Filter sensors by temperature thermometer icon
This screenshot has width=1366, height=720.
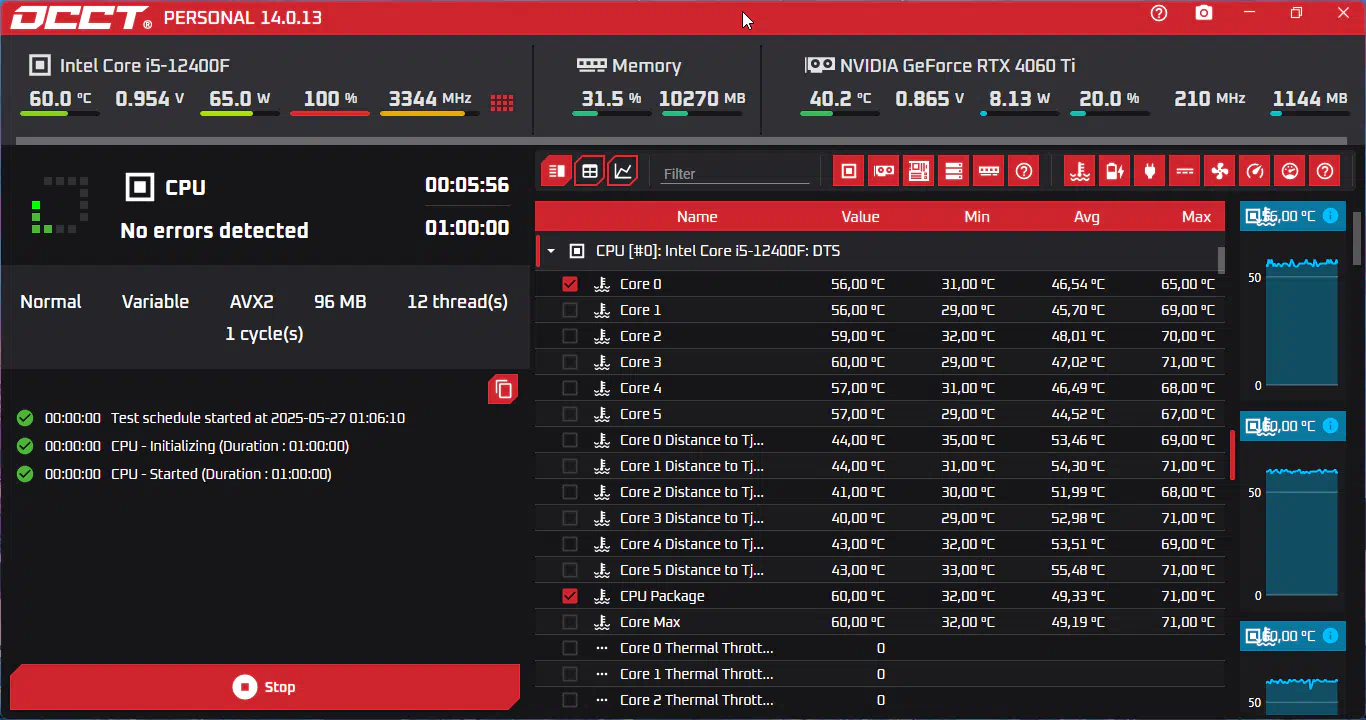[x=1079, y=171]
